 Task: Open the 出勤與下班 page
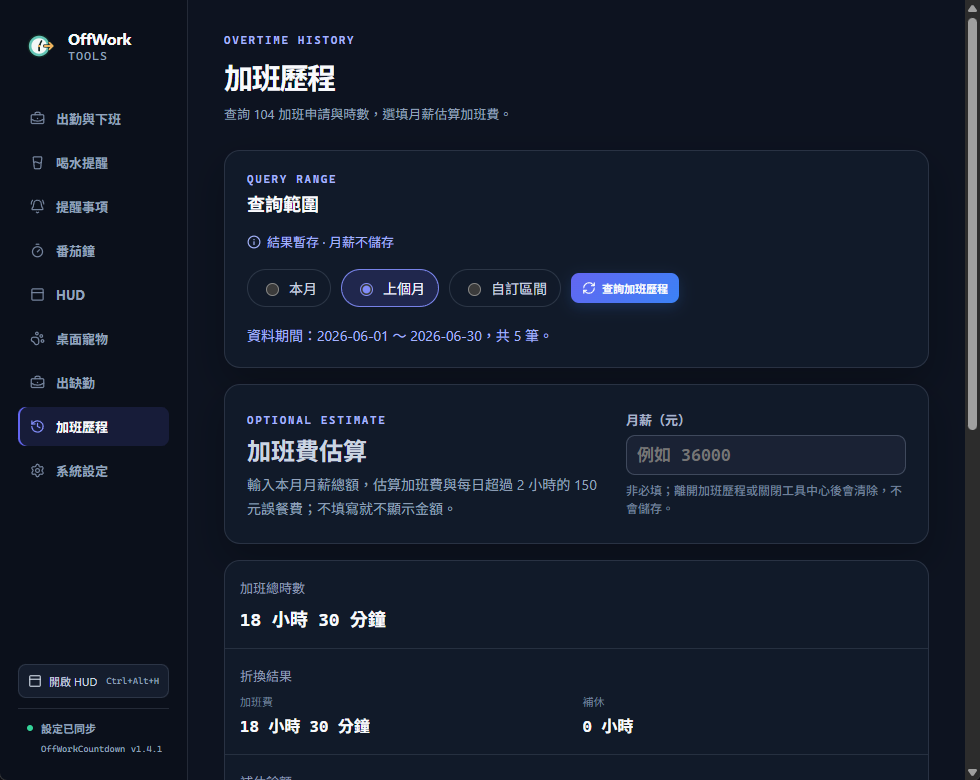click(x=94, y=119)
